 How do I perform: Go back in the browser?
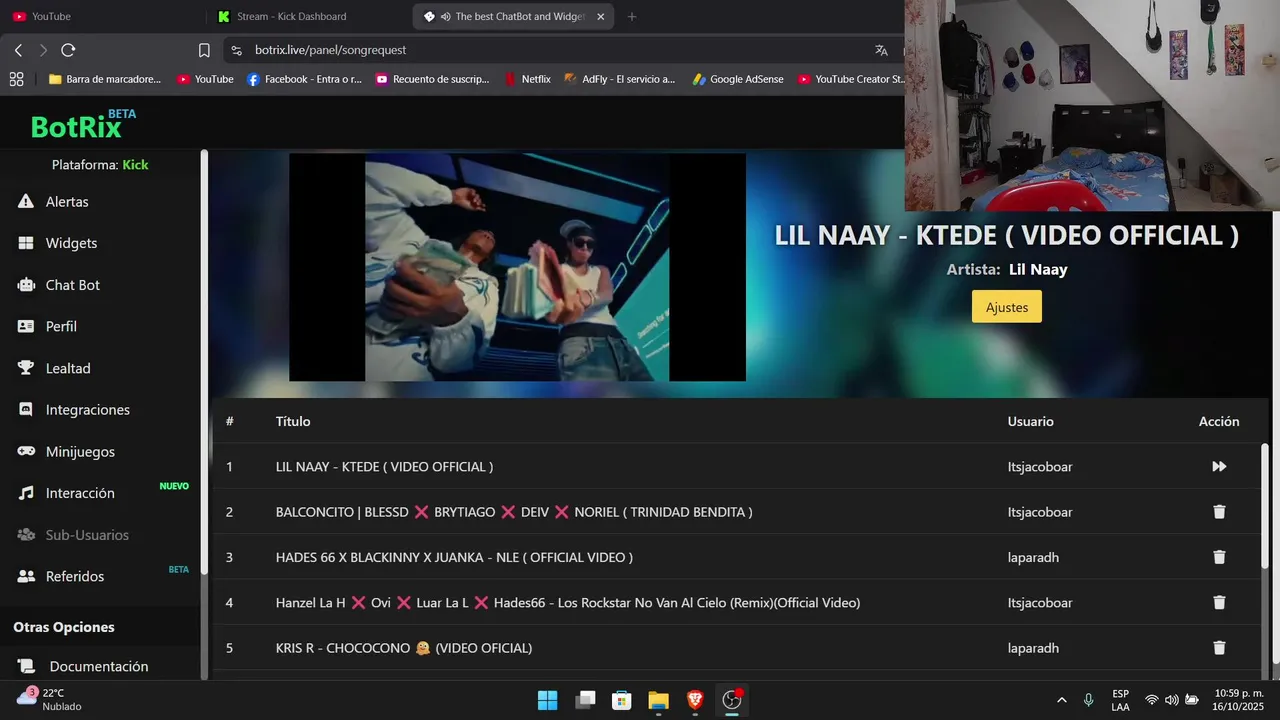[x=18, y=50]
